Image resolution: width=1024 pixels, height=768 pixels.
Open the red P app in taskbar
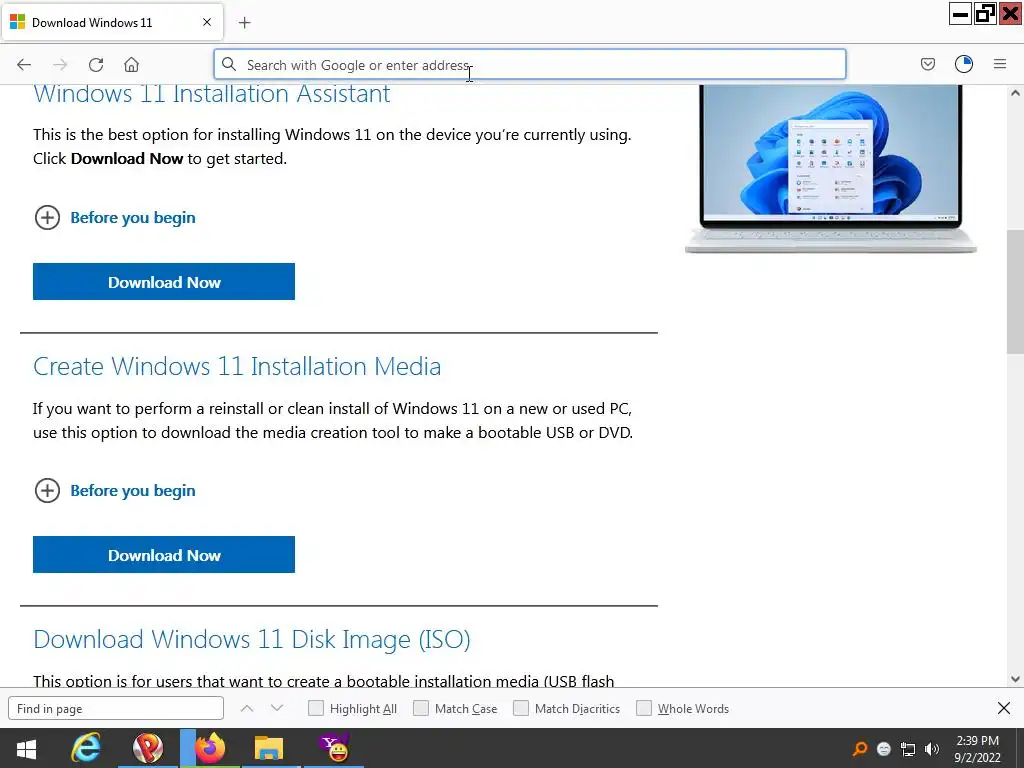[148, 748]
